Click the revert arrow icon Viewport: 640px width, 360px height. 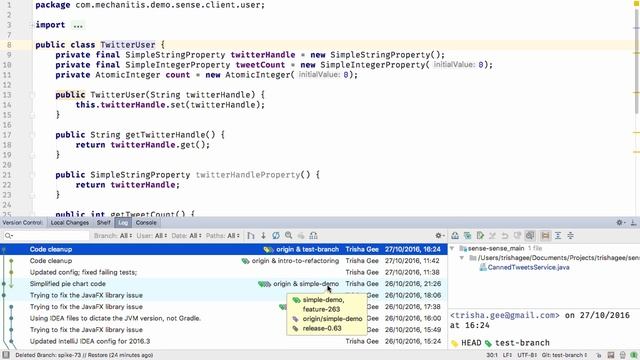pyautogui.click(x=505, y=236)
